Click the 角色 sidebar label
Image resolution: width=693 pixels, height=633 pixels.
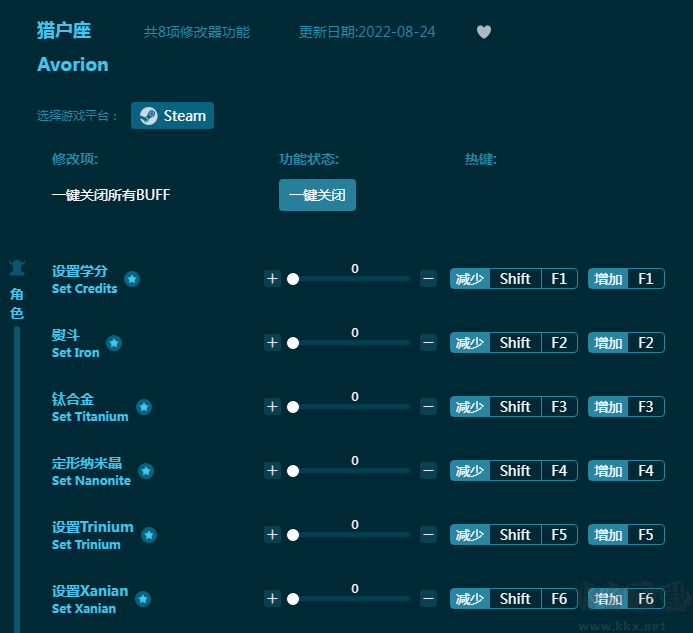(x=17, y=304)
